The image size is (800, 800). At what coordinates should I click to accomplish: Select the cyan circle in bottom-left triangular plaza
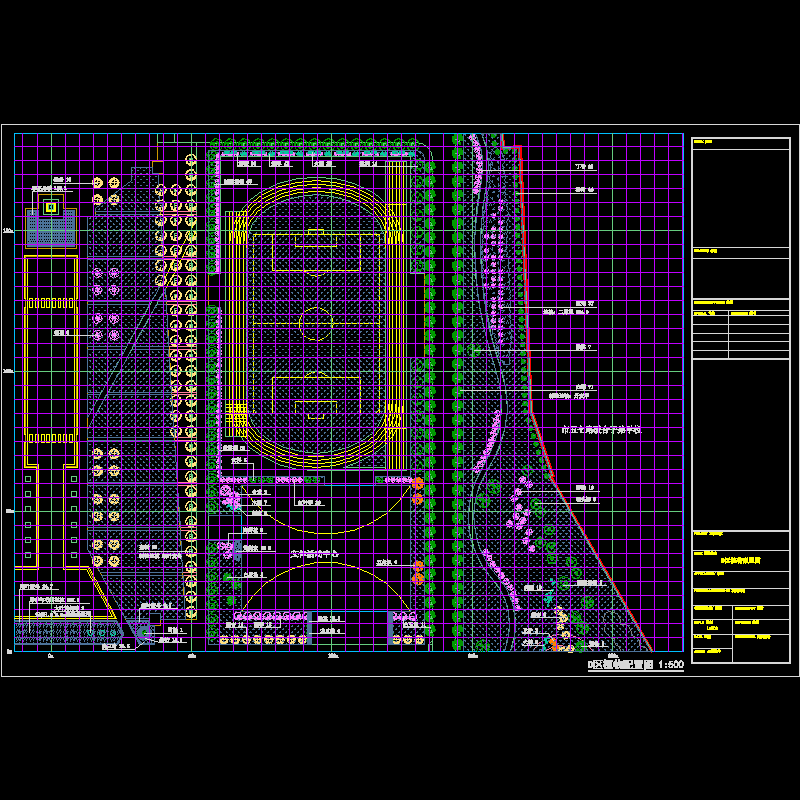143,630
